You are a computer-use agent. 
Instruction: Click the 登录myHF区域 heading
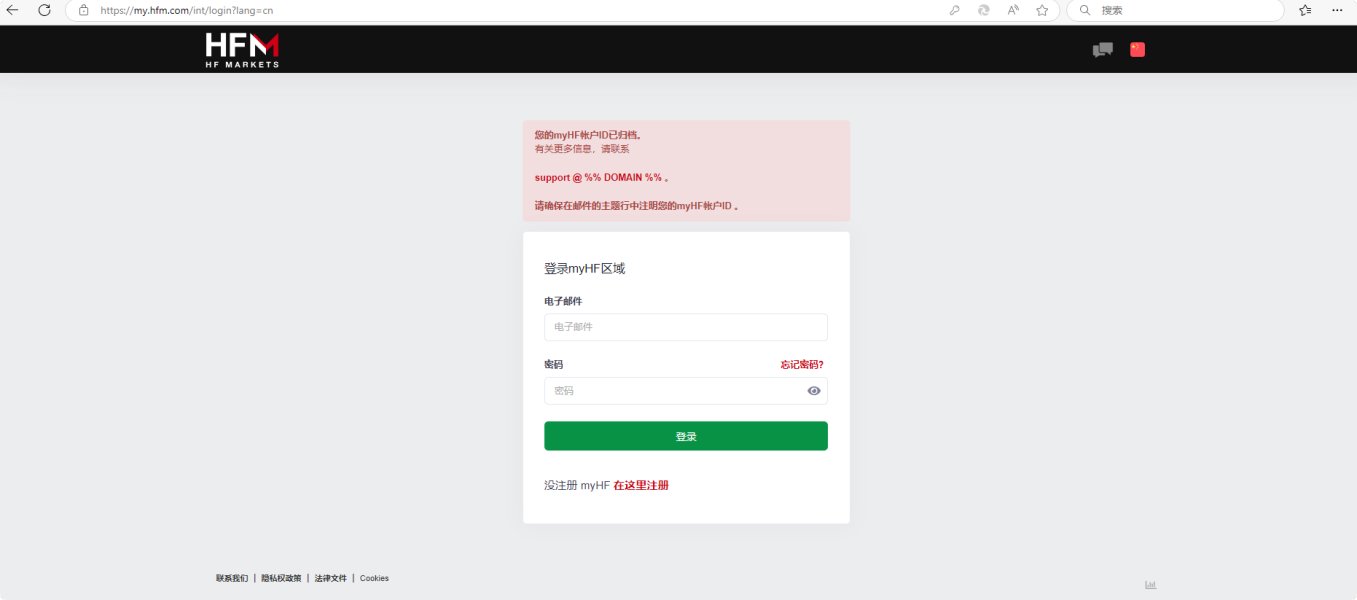(584, 269)
